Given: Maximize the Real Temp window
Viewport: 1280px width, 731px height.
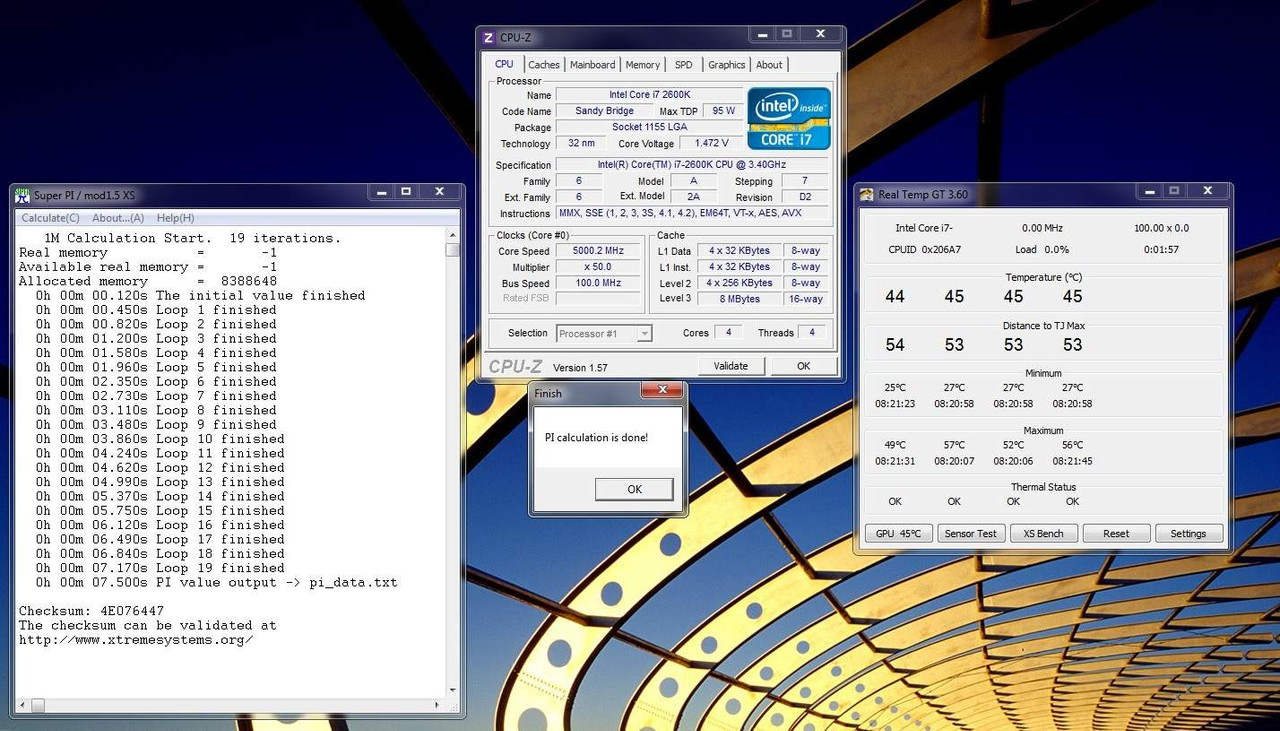Looking at the screenshot, I should click(1174, 191).
